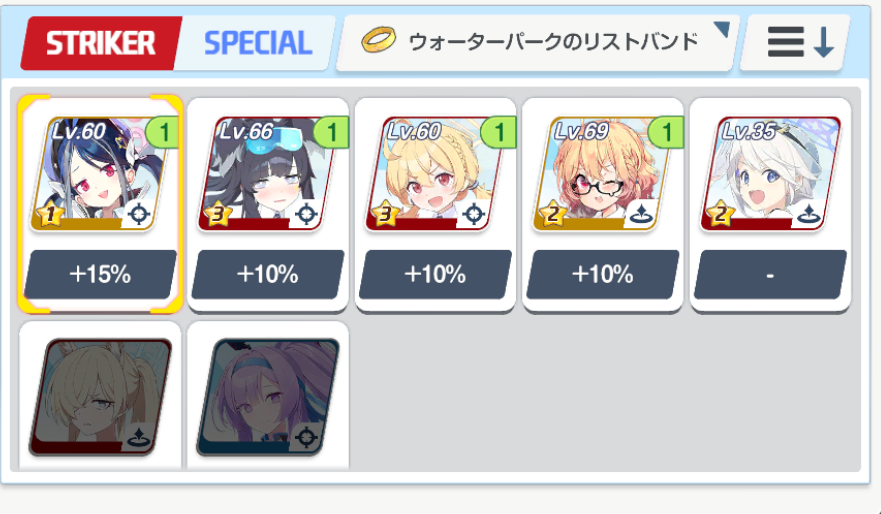Select the Lv.35 white-haired student portrait
Image resolution: width=881 pixels, height=514 pixels.
tap(771, 174)
